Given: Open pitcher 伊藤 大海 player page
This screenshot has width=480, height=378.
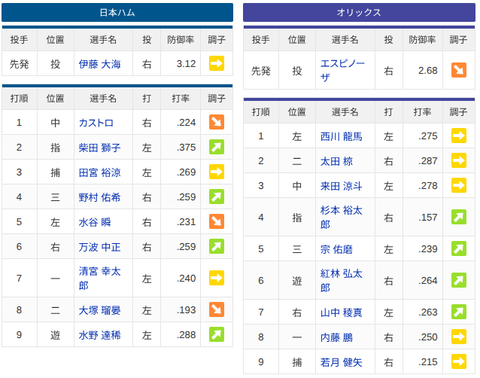Looking at the screenshot, I should [x=99, y=64].
